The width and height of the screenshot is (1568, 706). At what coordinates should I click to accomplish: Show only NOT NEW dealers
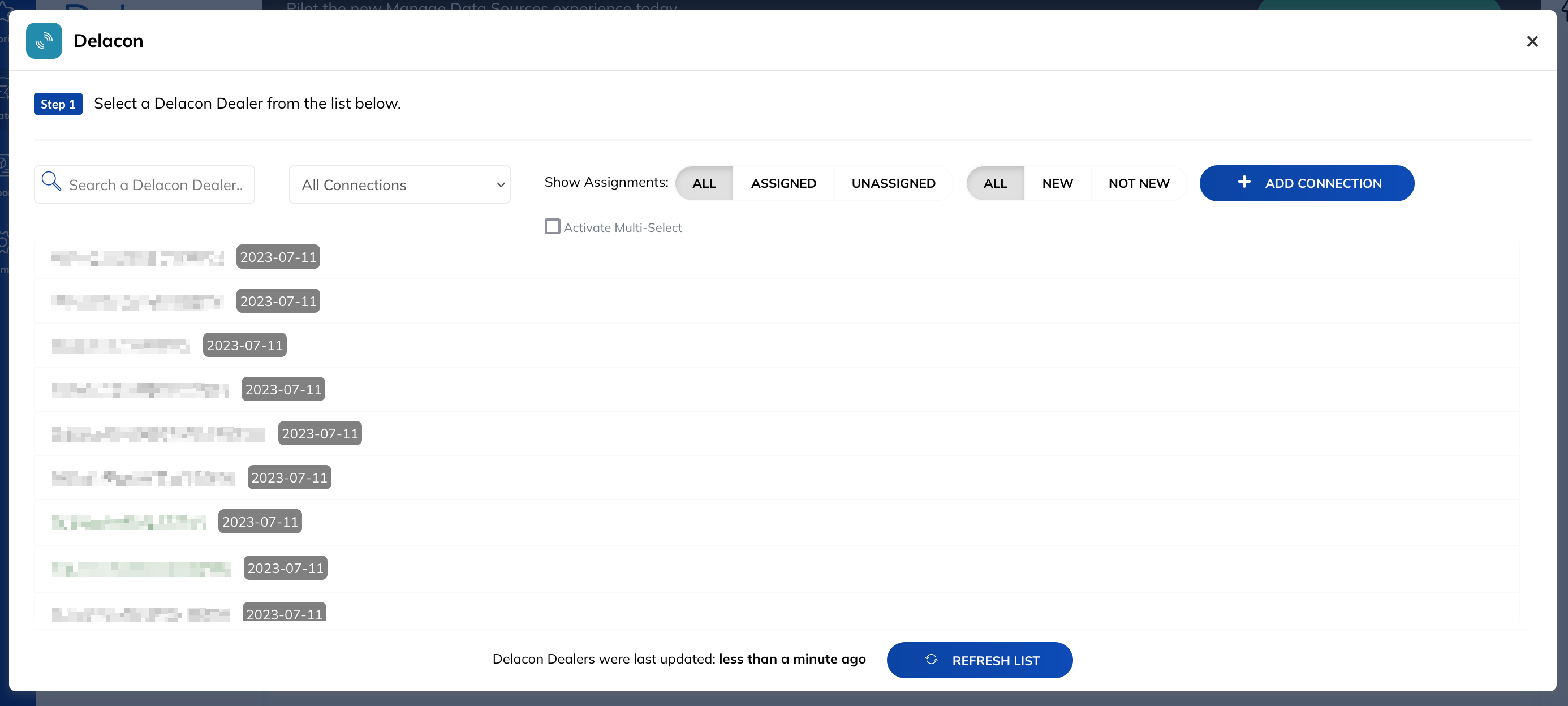pyautogui.click(x=1139, y=183)
